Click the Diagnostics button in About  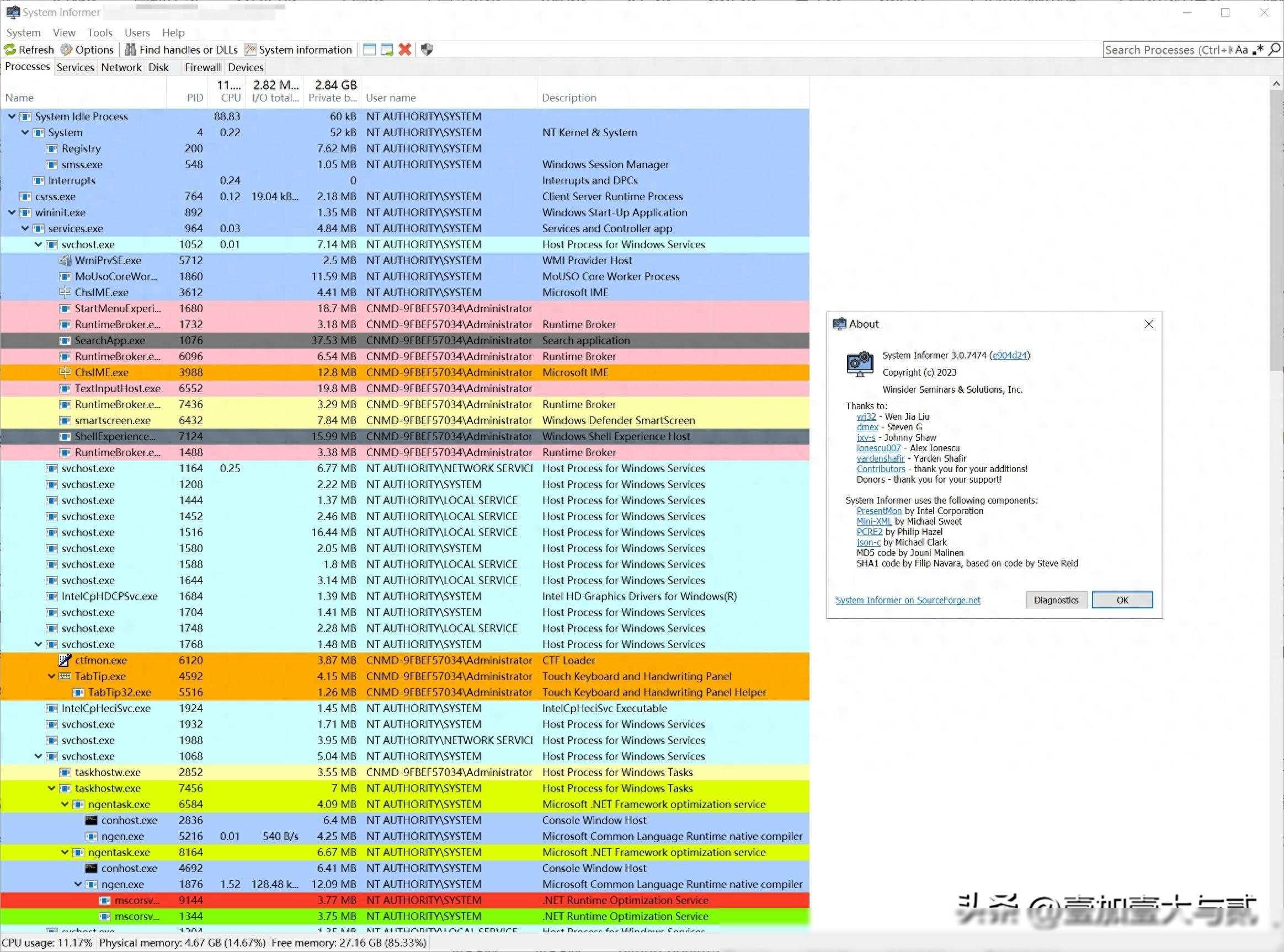[1056, 600]
